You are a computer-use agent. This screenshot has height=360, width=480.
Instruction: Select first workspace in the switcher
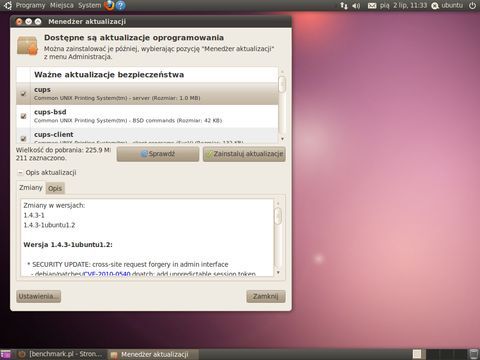coord(417,354)
